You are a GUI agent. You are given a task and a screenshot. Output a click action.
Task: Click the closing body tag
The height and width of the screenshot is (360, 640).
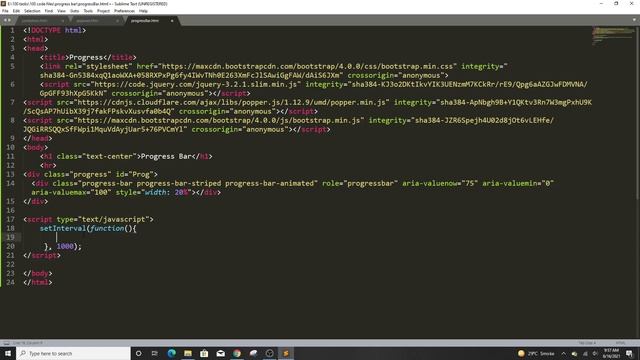point(38,273)
